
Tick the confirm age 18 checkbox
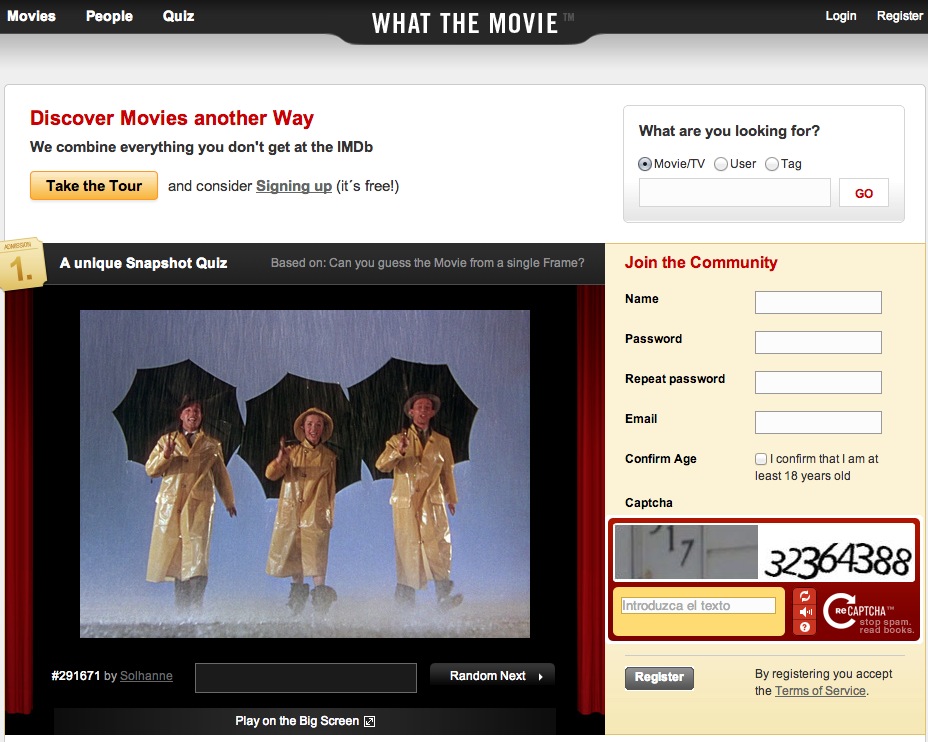[x=761, y=459]
